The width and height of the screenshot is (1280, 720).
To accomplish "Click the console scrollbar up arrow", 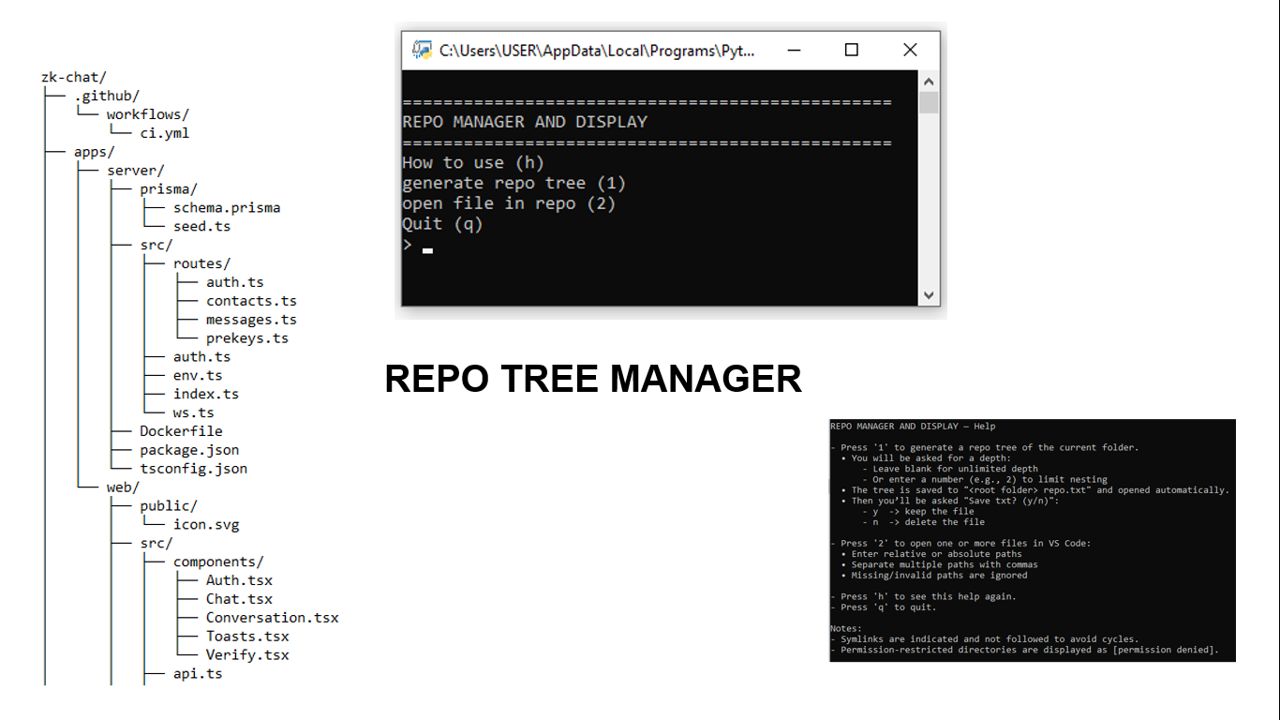I will point(929,81).
